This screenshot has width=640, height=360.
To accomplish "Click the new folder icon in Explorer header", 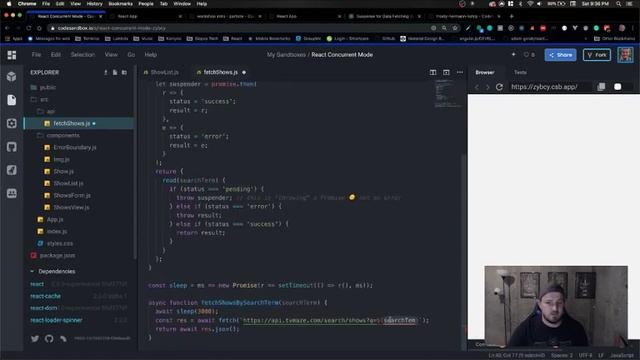I will tap(124, 72).
